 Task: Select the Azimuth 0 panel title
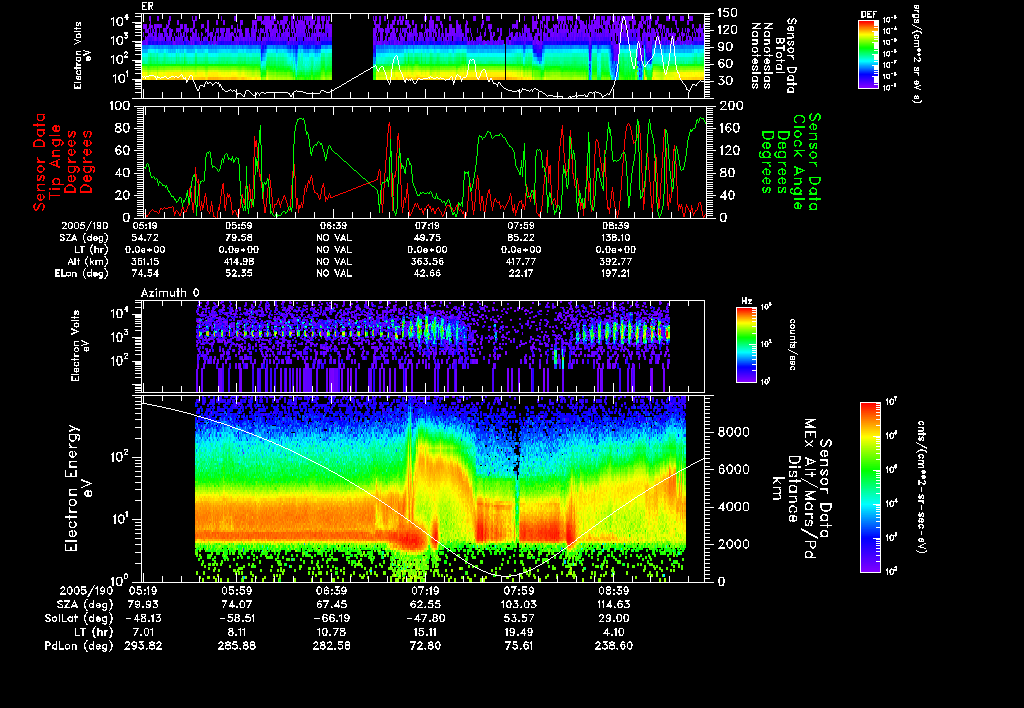[x=170, y=293]
